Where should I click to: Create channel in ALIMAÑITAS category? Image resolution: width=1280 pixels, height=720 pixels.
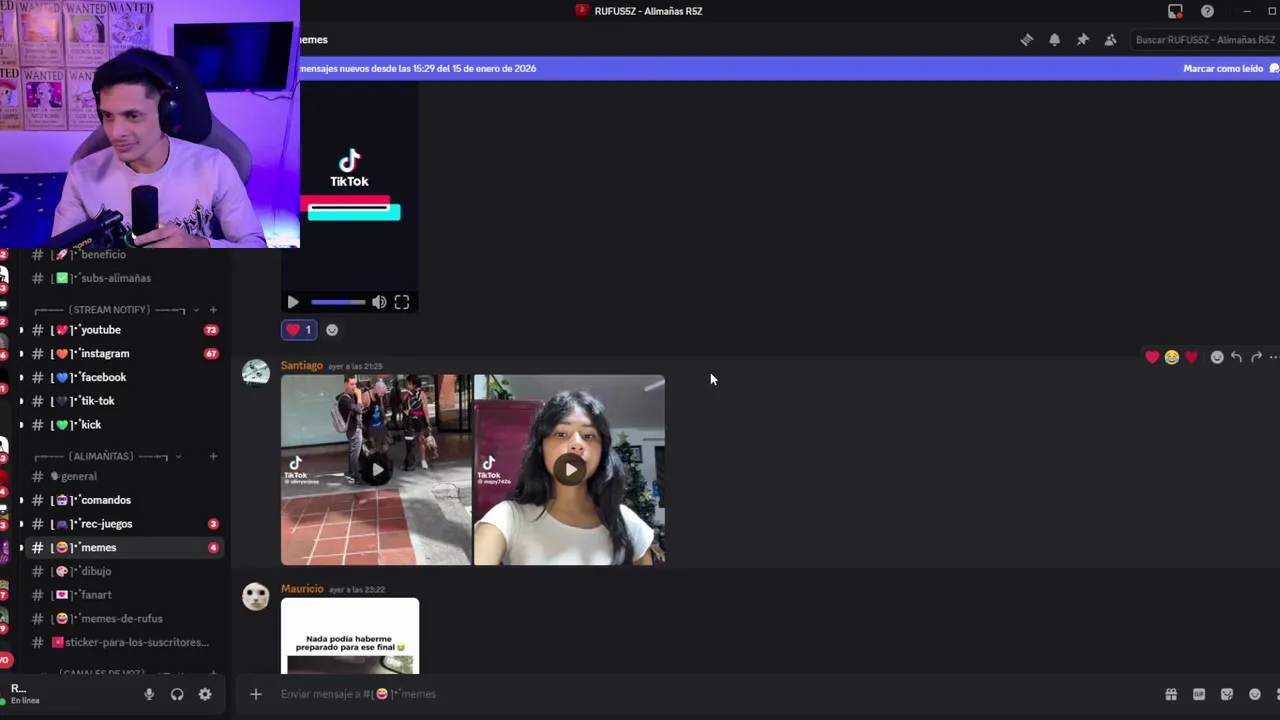213,457
